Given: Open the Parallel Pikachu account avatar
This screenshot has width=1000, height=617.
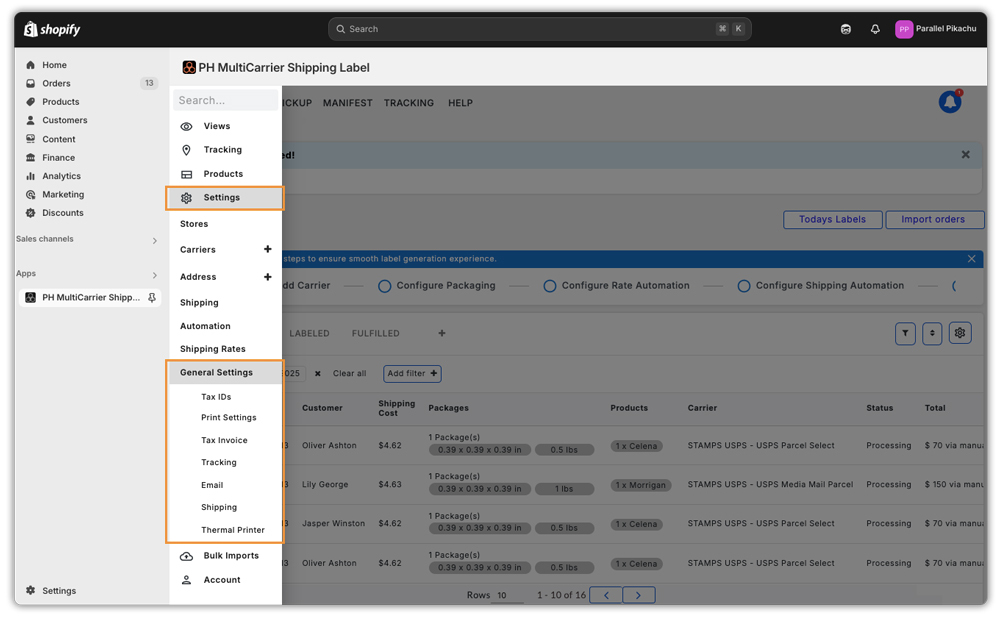Looking at the screenshot, I should (x=904, y=29).
